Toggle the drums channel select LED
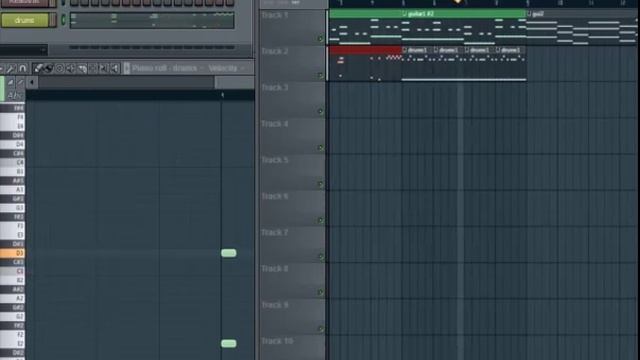Image resolution: width=640 pixels, height=360 pixels. point(63,20)
